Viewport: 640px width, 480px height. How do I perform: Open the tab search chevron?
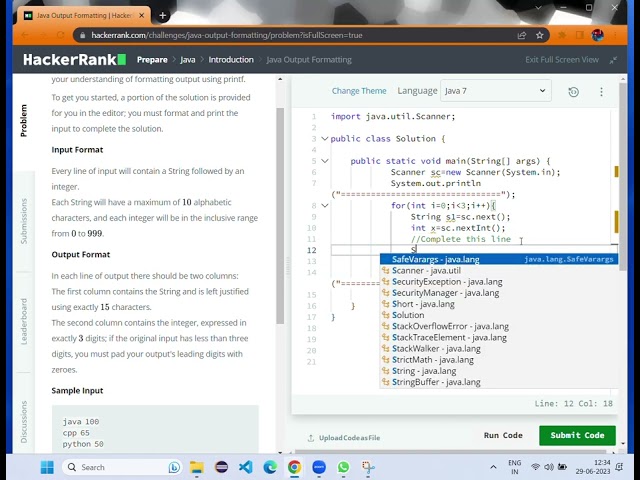click(538, 8)
